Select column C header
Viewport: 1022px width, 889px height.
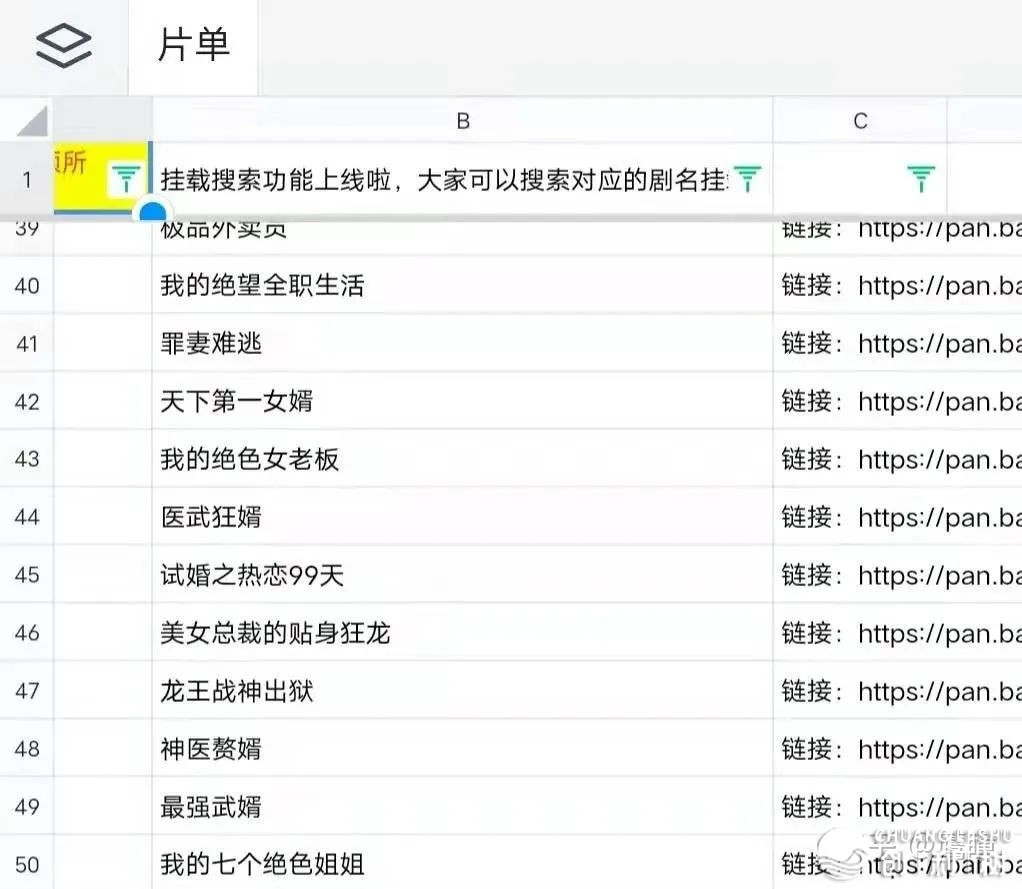point(860,121)
